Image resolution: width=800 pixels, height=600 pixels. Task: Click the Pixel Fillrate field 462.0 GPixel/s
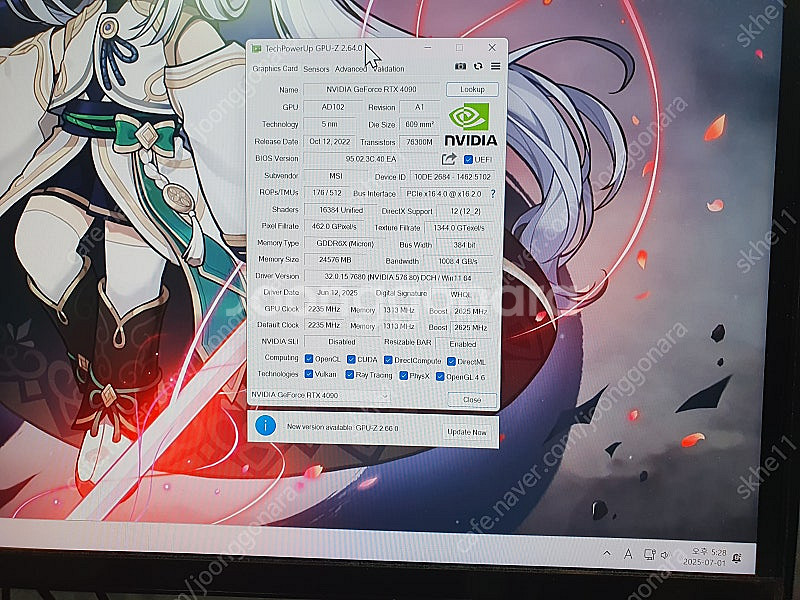coord(337,226)
